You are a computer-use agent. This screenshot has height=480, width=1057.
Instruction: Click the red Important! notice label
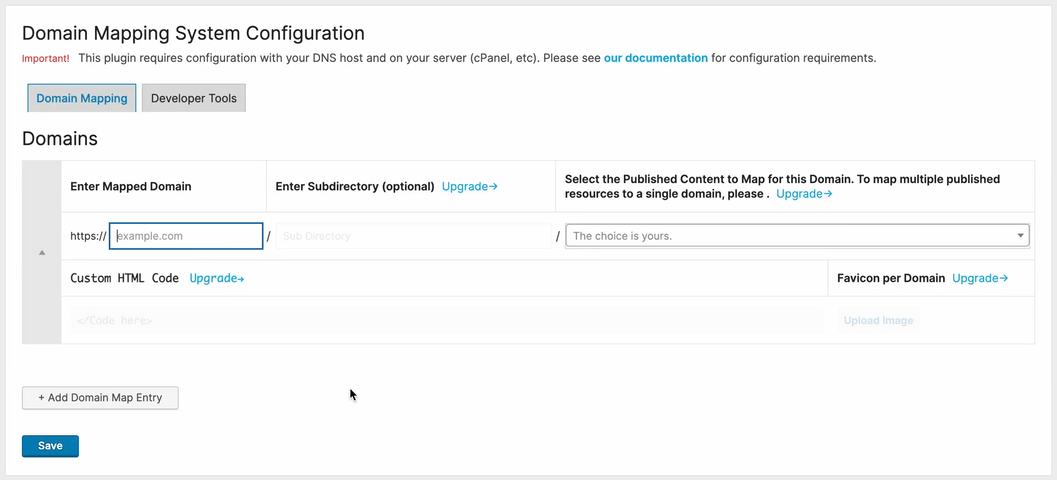coord(45,59)
